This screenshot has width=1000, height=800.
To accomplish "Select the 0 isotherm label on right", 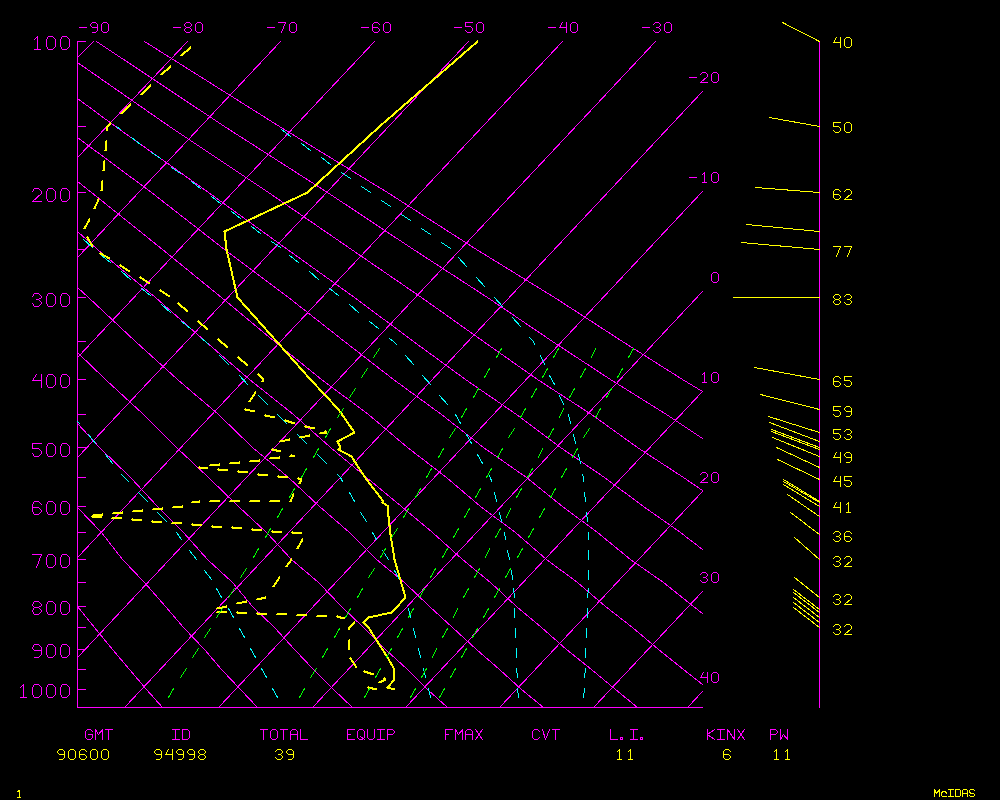I will pyautogui.click(x=715, y=278).
